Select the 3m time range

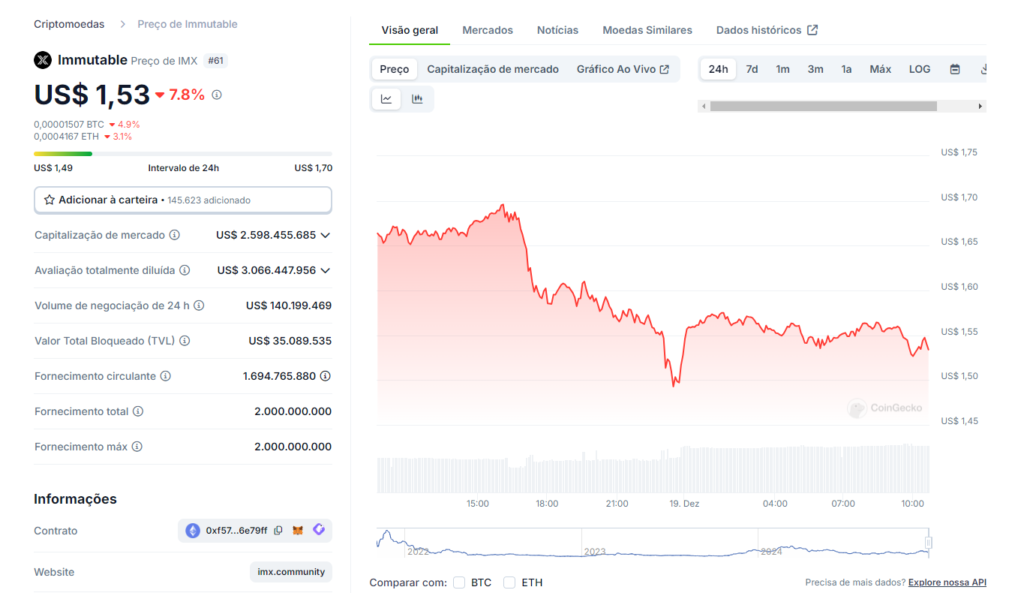click(x=816, y=69)
